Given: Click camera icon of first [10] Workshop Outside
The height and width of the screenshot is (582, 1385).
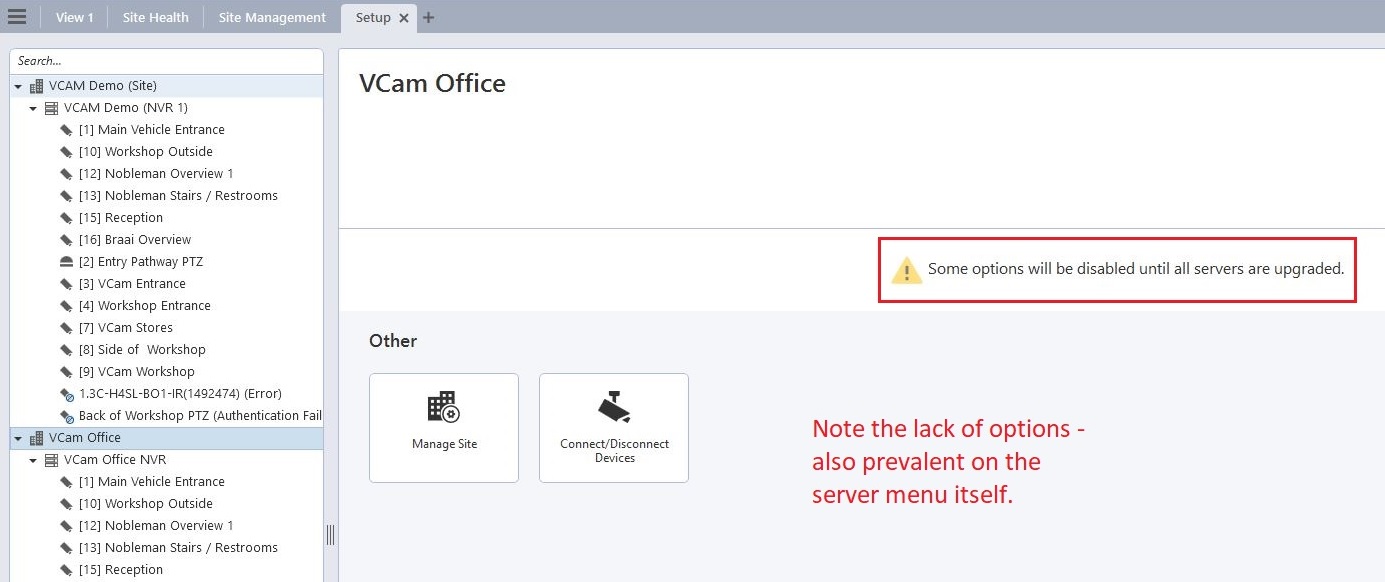Looking at the screenshot, I should click(67, 152).
